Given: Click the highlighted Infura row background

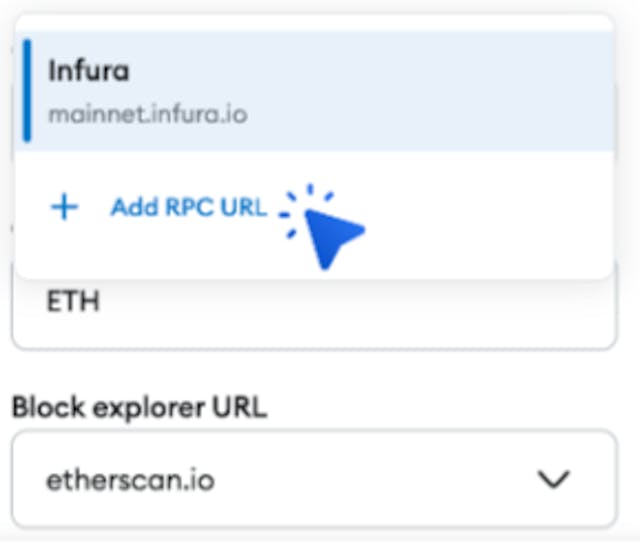Looking at the screenshot, I should pyautogui.click(x=408, y=91).
